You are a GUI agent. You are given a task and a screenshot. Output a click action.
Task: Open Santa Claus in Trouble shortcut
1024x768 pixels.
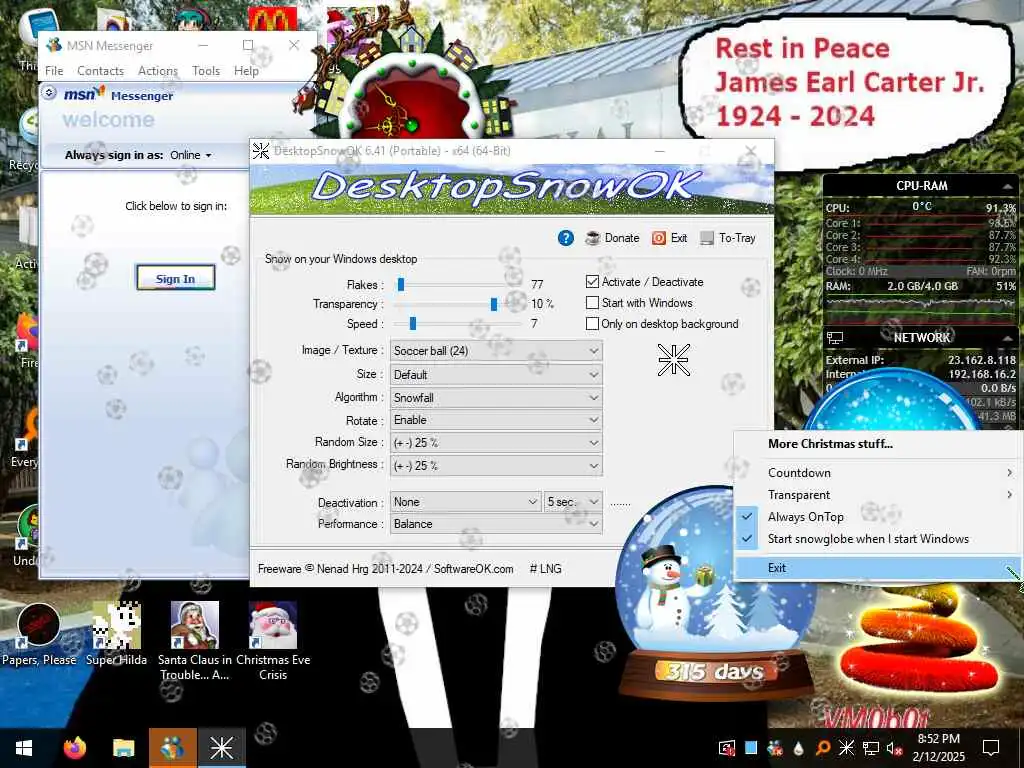(195, 640)
